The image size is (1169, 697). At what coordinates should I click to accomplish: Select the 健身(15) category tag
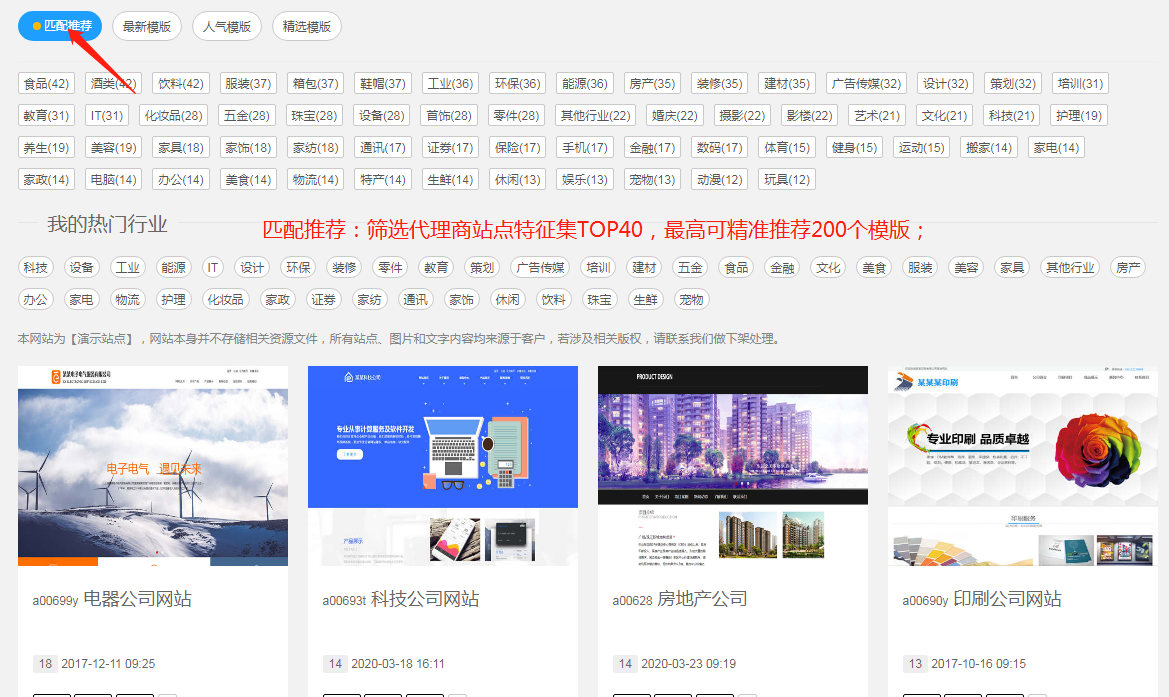click(854, 148)
